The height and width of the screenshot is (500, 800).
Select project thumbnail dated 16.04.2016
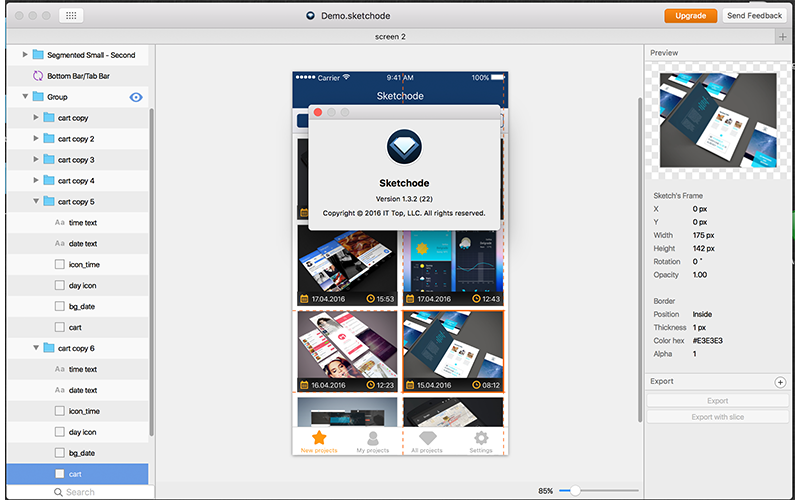[x=347, y=352]
